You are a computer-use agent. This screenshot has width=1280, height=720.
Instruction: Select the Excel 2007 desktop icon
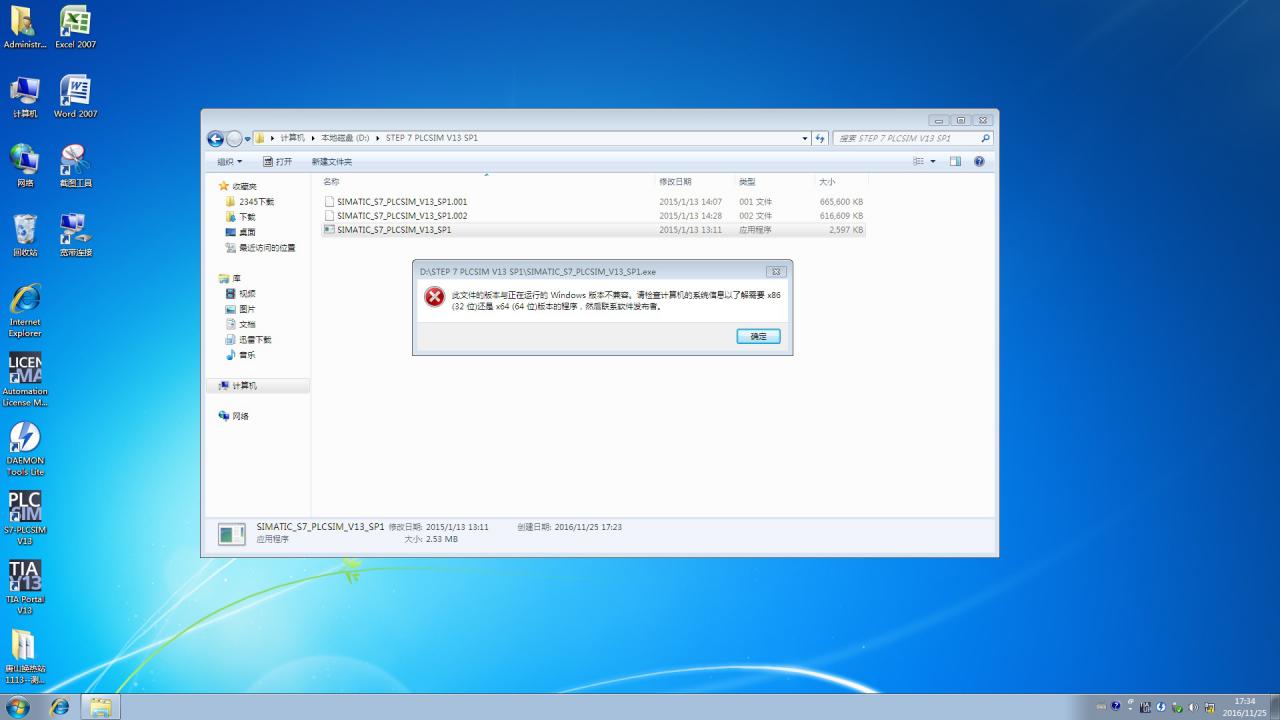point(75,28)
